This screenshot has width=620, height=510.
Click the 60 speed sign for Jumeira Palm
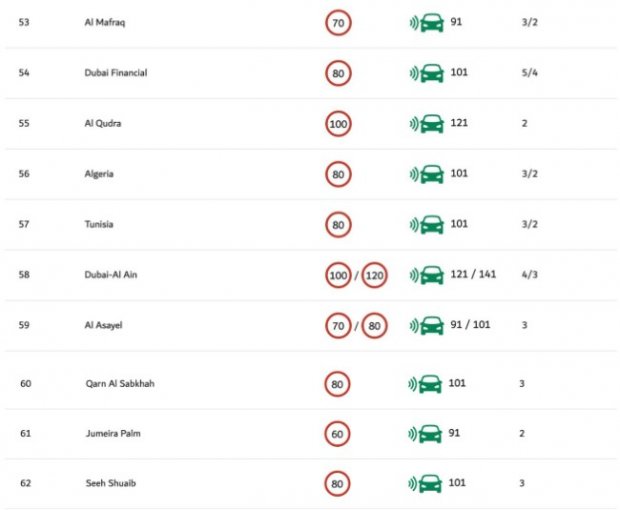337,434
